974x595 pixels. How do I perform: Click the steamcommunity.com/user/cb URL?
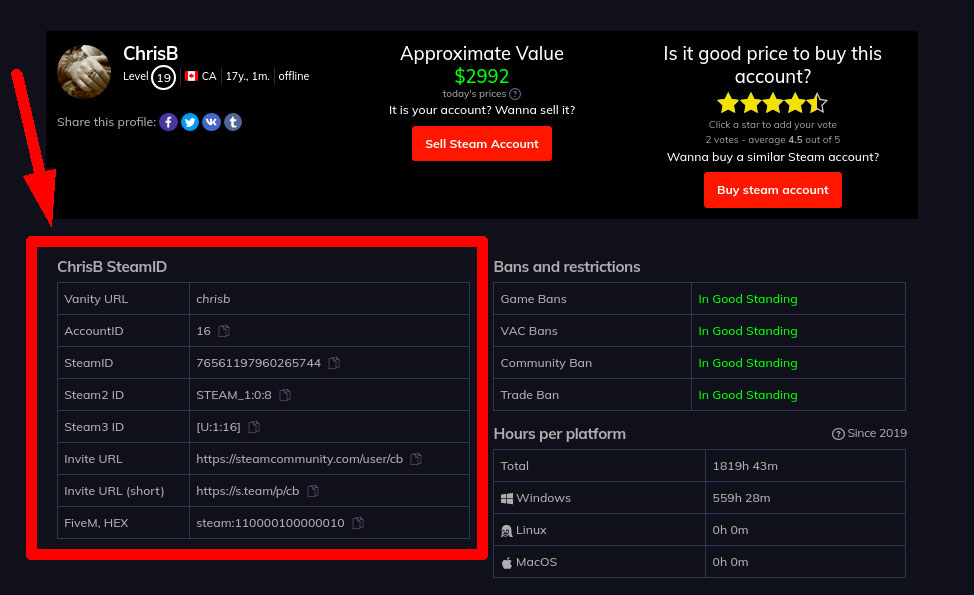click(299, 459)
